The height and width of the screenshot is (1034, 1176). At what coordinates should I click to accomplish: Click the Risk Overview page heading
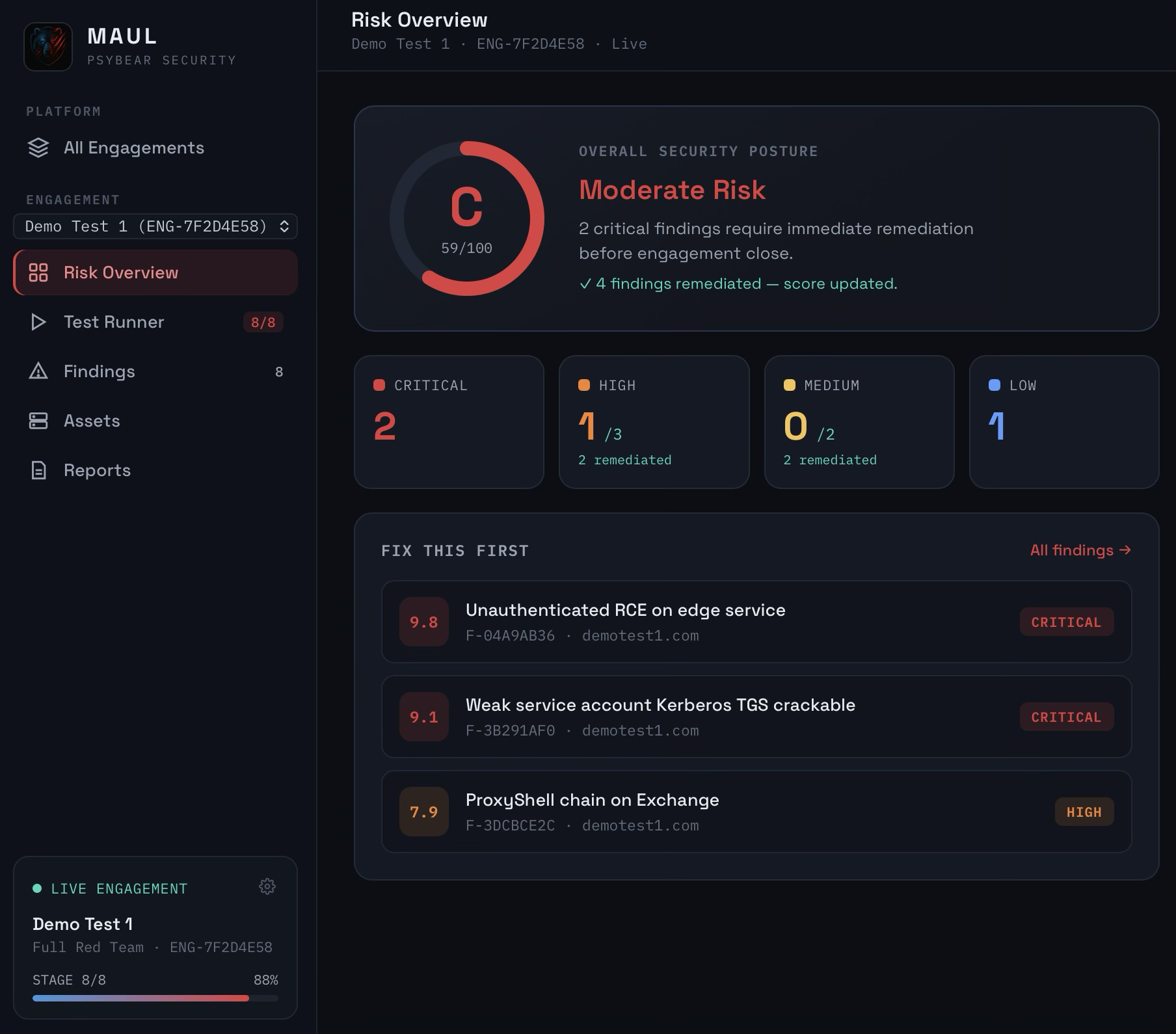coord(420,20)
